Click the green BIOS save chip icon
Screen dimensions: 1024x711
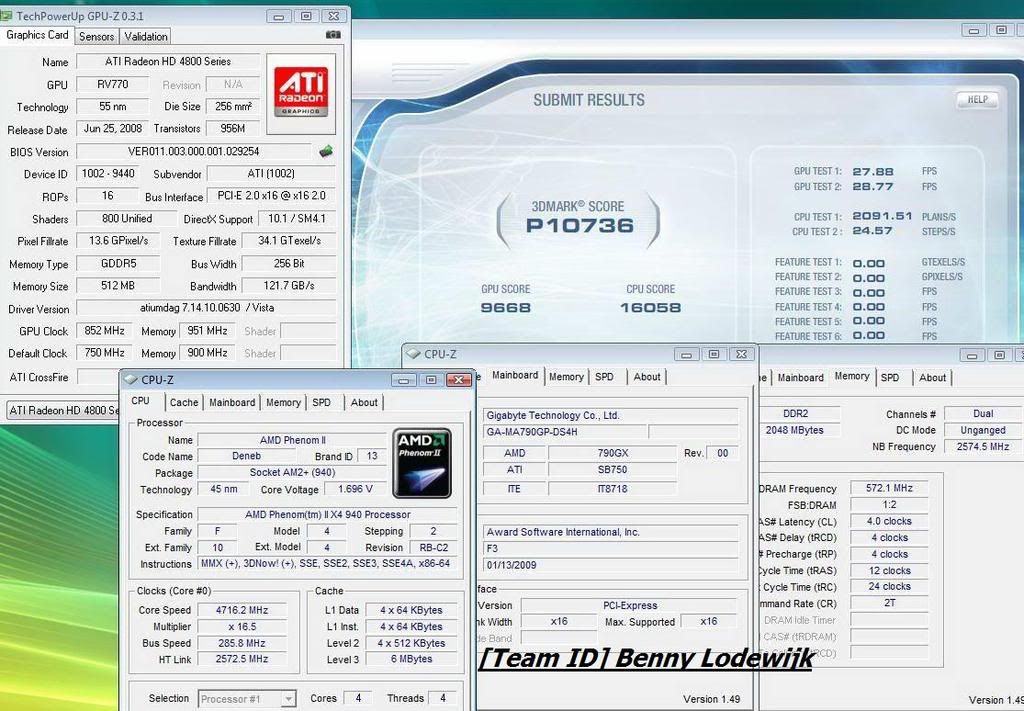(326, 151)
